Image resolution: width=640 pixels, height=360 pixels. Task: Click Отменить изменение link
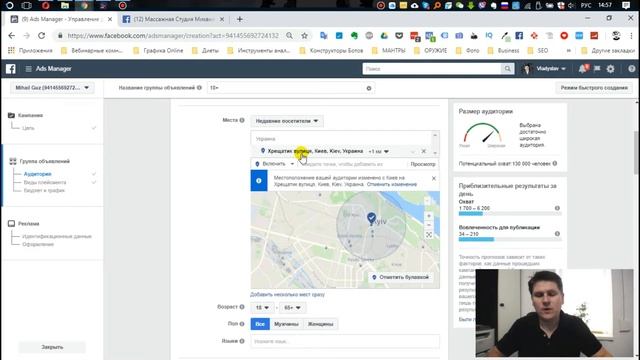[x=392, y=184]
